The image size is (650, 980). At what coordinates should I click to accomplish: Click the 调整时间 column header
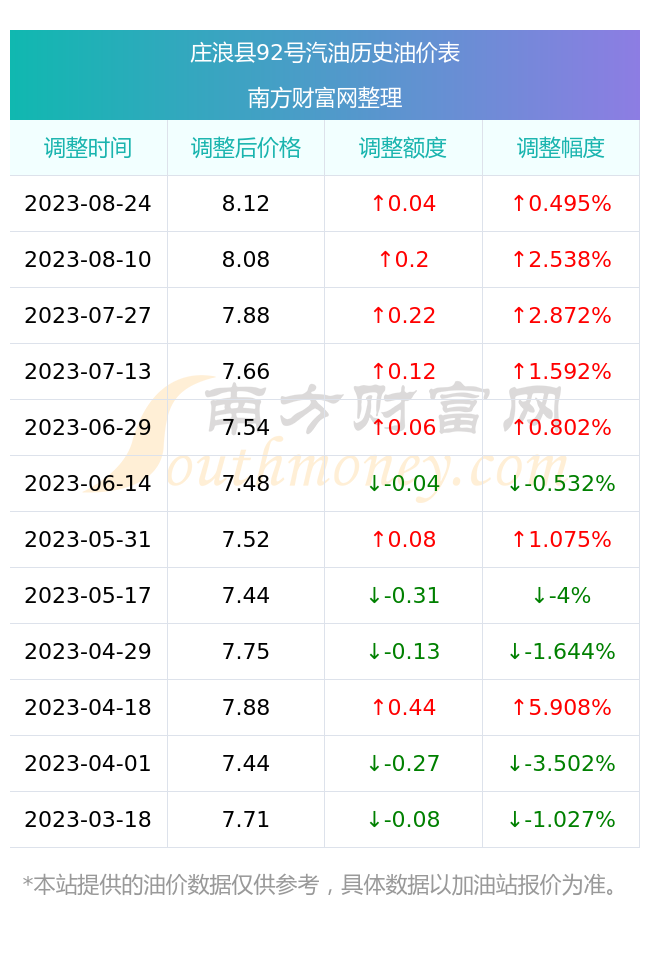click(x=88, y=148)
